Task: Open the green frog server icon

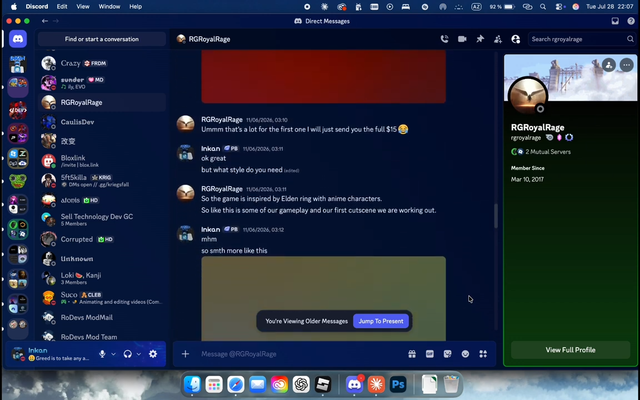Action: [x=18, y=181]
